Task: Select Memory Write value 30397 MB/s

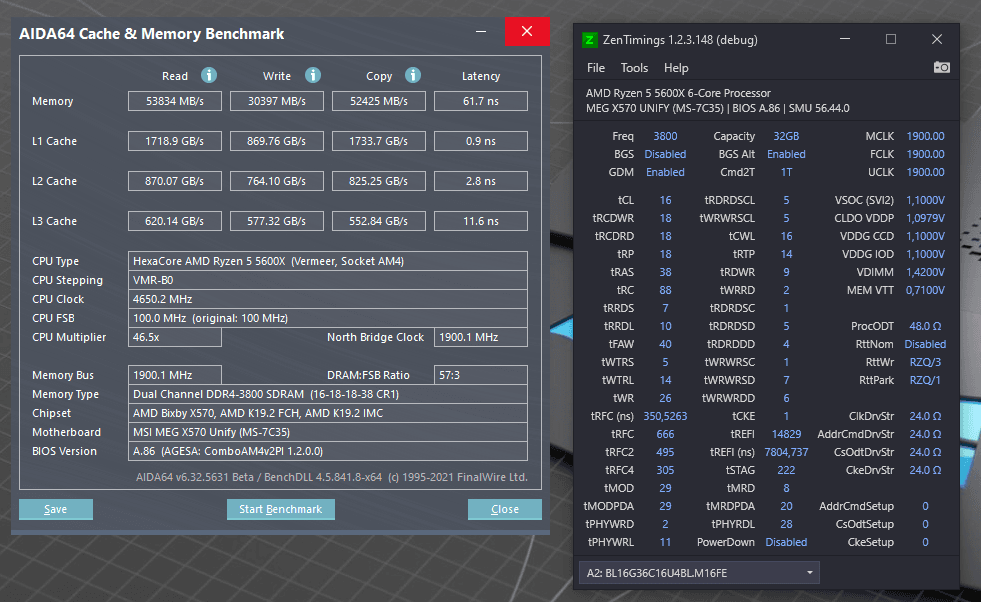Action: pyautogui.click(x=277, y=101)
